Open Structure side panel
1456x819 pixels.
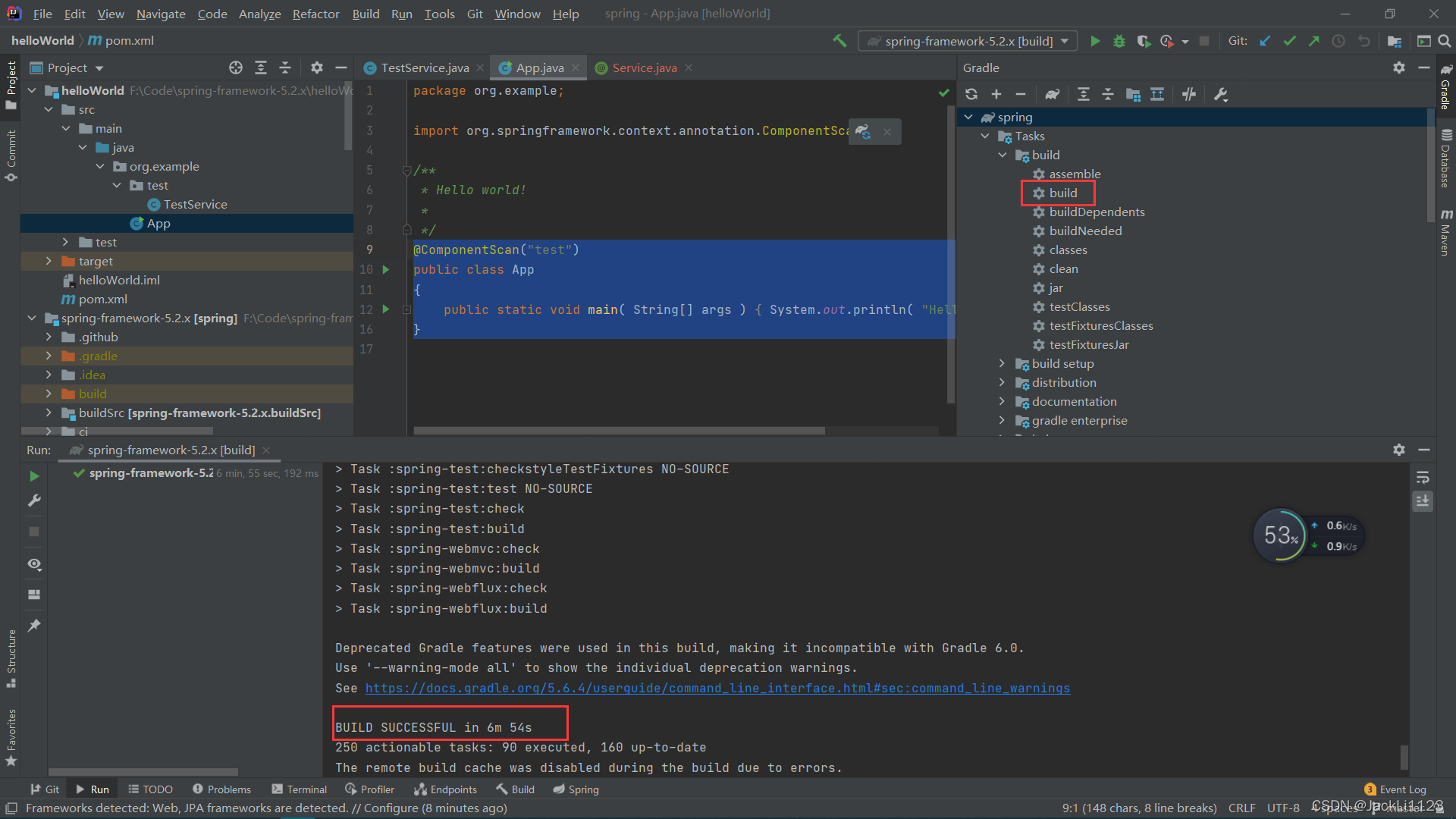(x=11, y=657)
